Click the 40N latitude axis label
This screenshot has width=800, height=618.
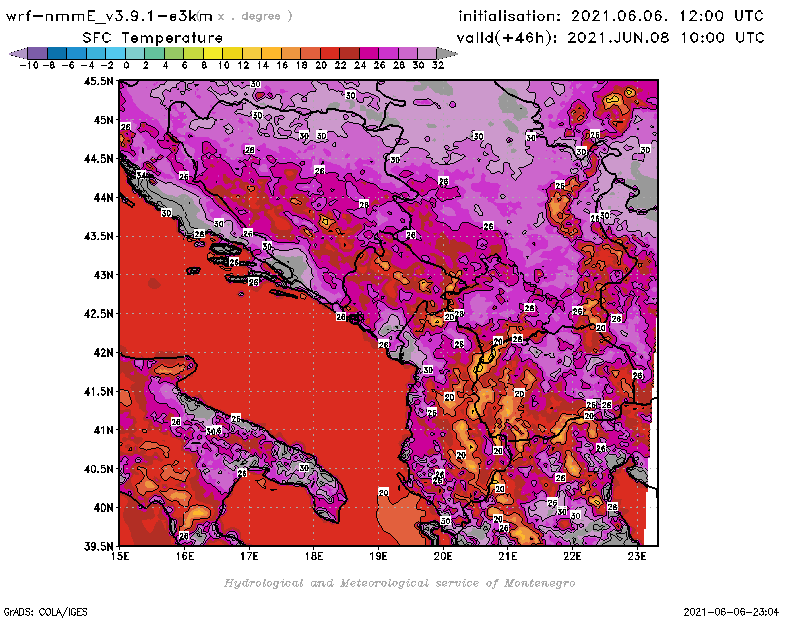104,508
